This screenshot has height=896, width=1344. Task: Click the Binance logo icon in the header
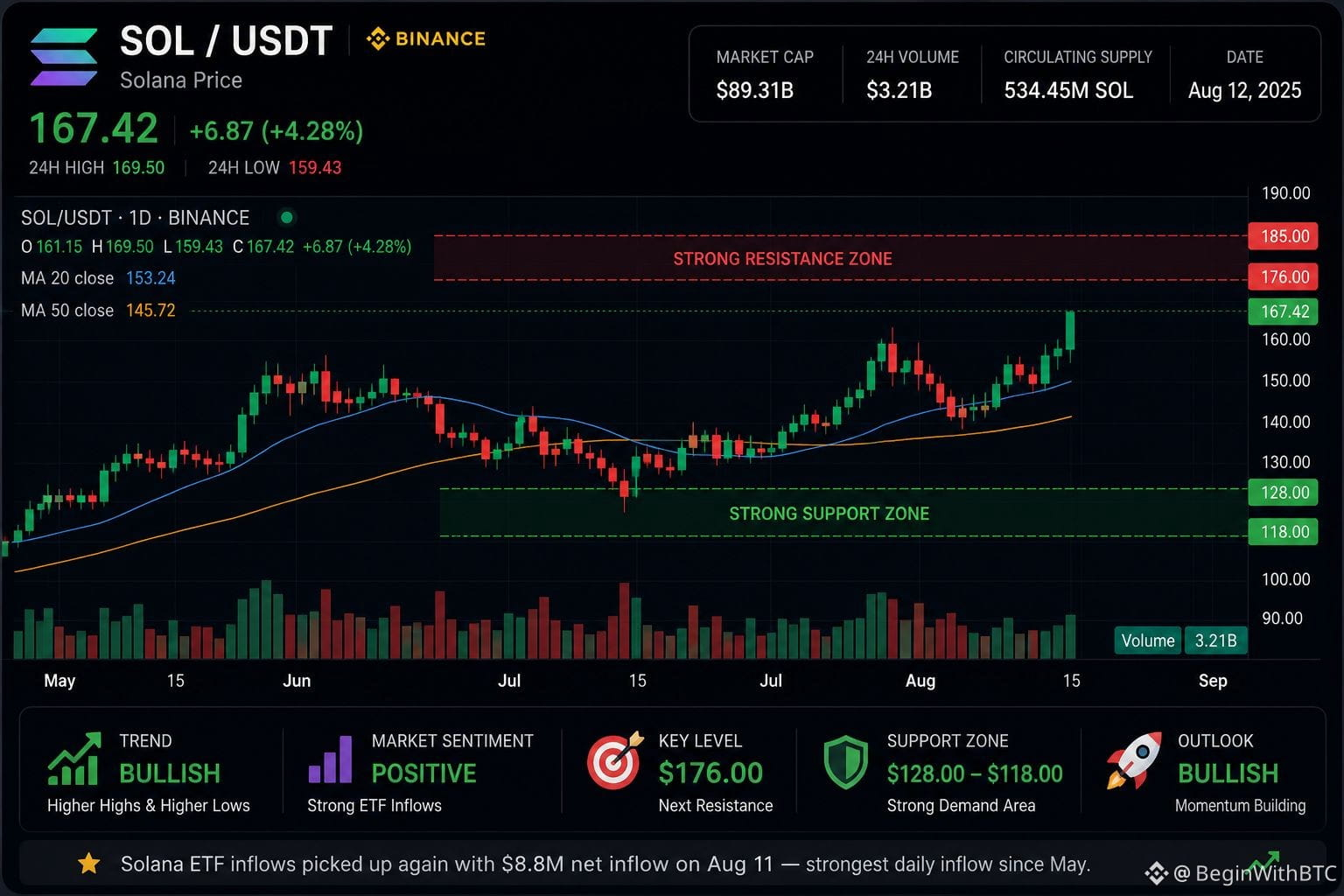[x=377, y=38]
